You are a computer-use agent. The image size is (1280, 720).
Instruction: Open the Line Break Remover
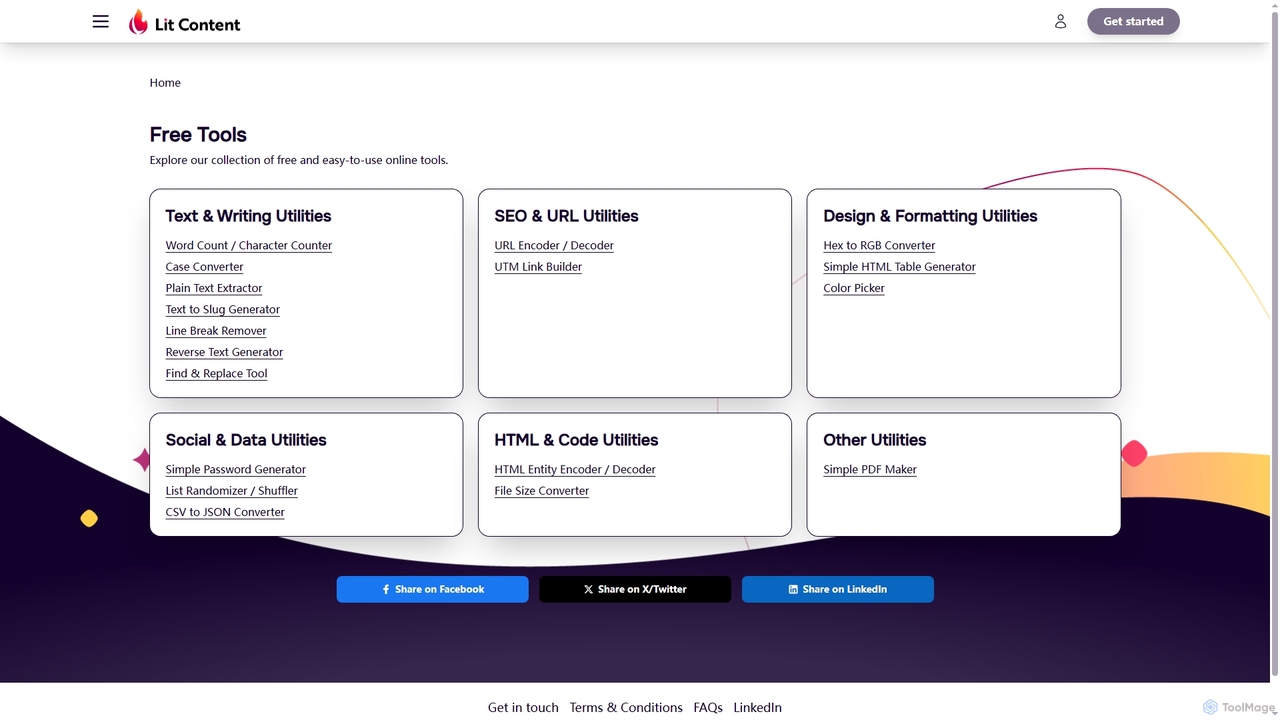click(x=216, y=331)
